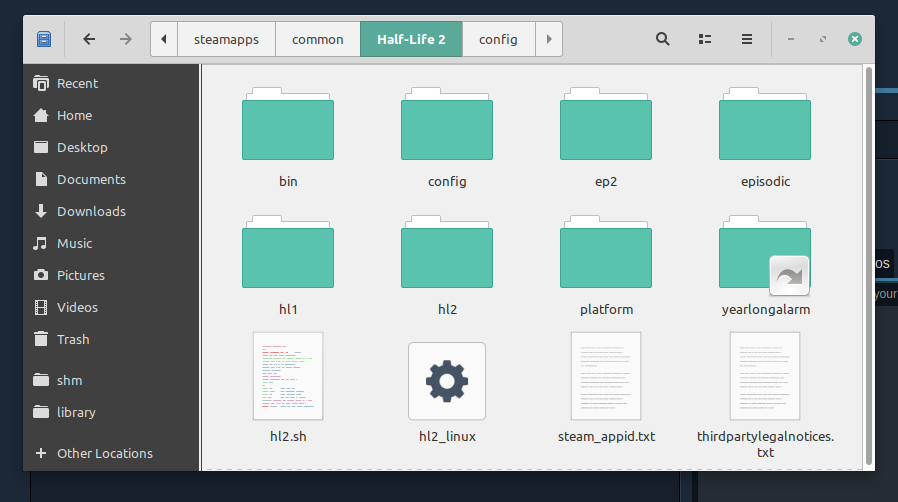This screenshot has width=898, height=502.
Task: Select the hl2 folder icon
Action: coord(447,252)
